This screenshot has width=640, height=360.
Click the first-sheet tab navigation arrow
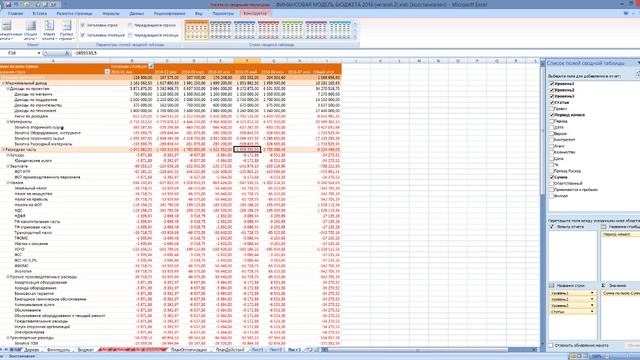2,350
